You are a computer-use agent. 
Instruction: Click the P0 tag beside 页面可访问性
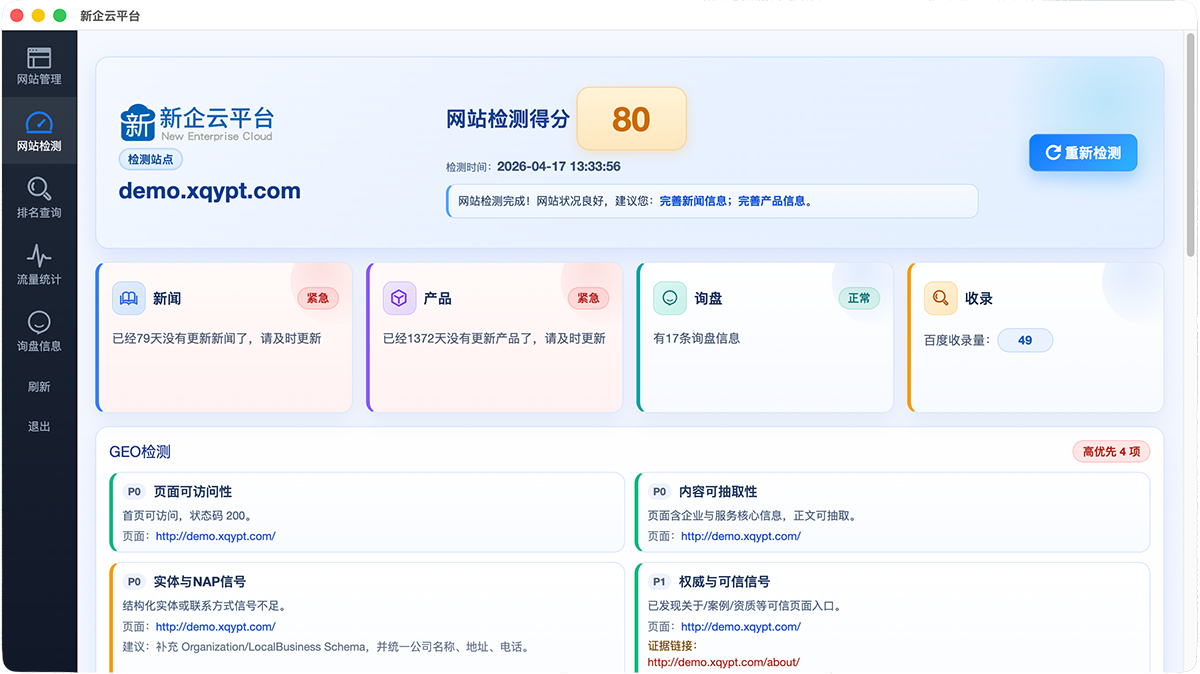tap(134, 492)
